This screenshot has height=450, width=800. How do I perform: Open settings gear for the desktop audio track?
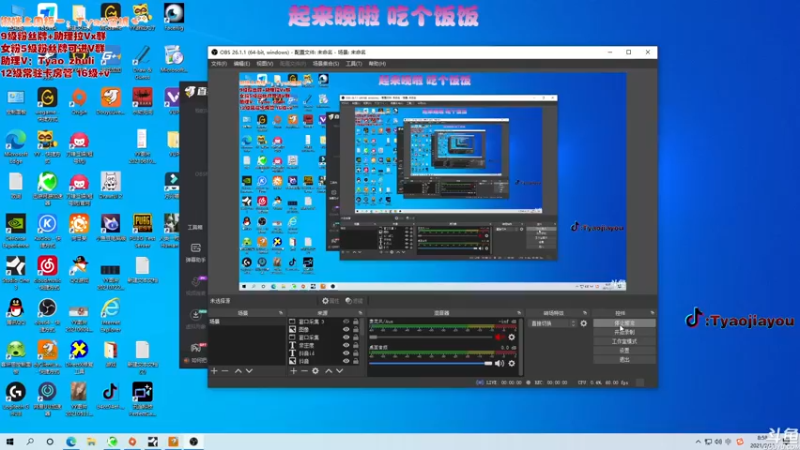pyautogui.click(x=512, y=363)
